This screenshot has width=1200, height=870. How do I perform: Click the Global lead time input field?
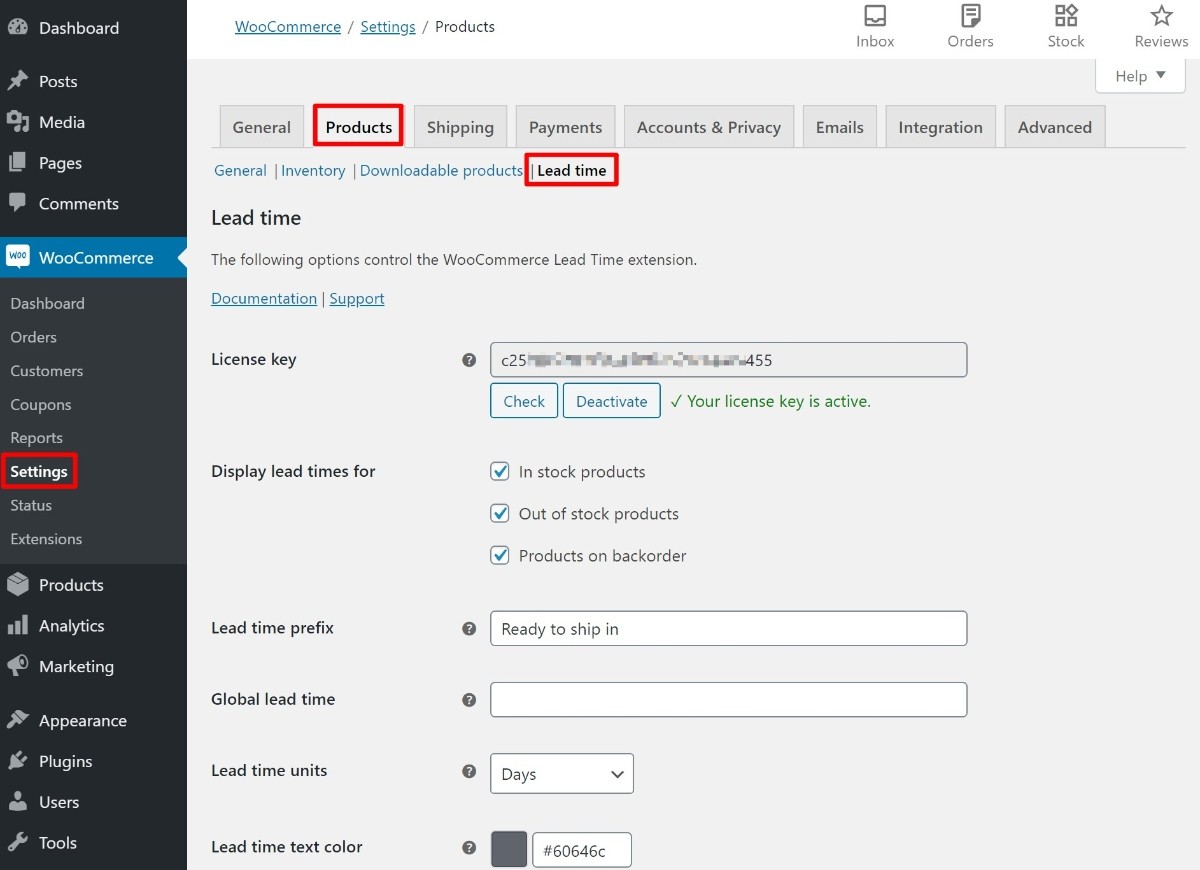point(728,700)
